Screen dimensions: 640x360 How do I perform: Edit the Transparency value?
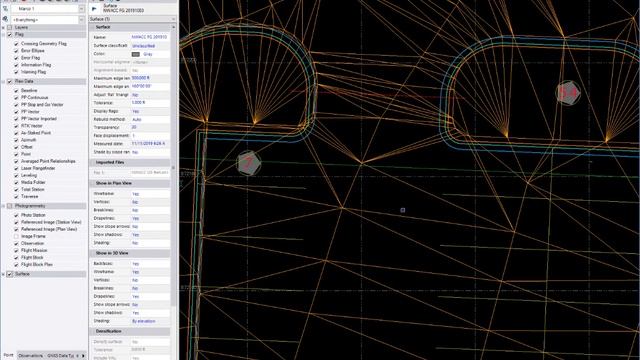coord(150,127)
